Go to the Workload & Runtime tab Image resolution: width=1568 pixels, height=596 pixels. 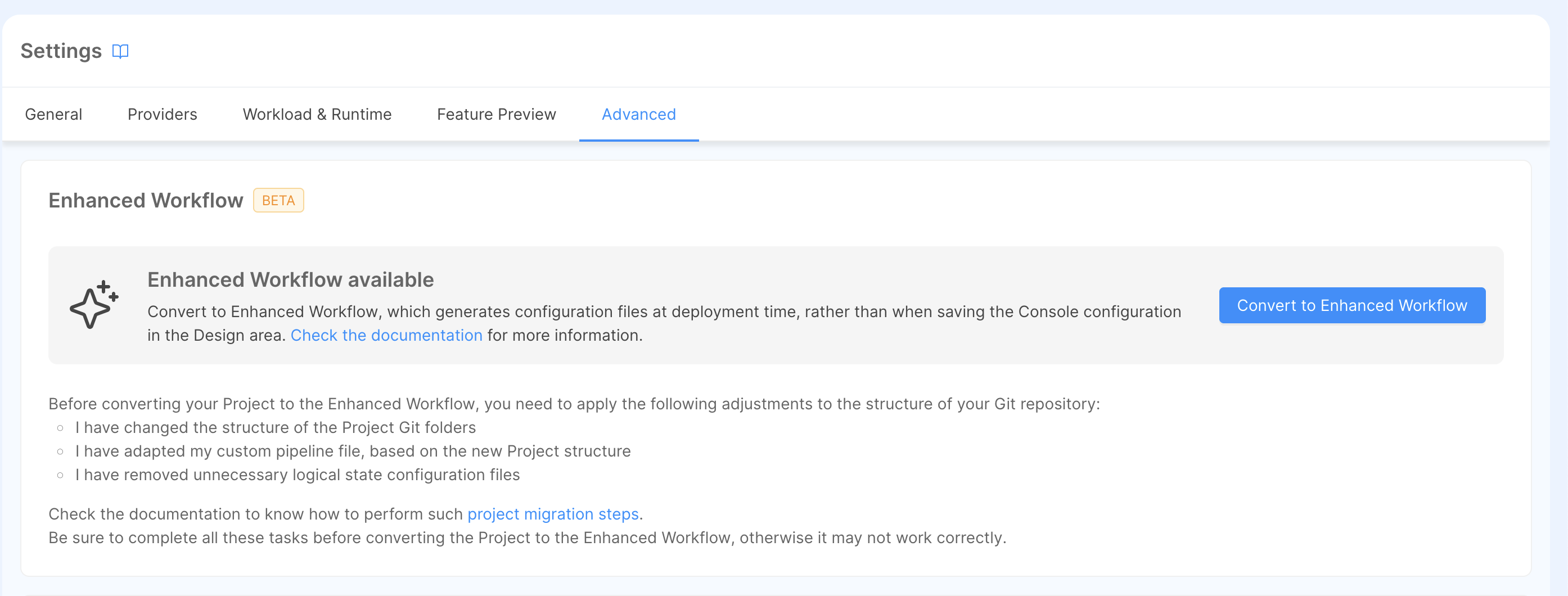point(317,115)
